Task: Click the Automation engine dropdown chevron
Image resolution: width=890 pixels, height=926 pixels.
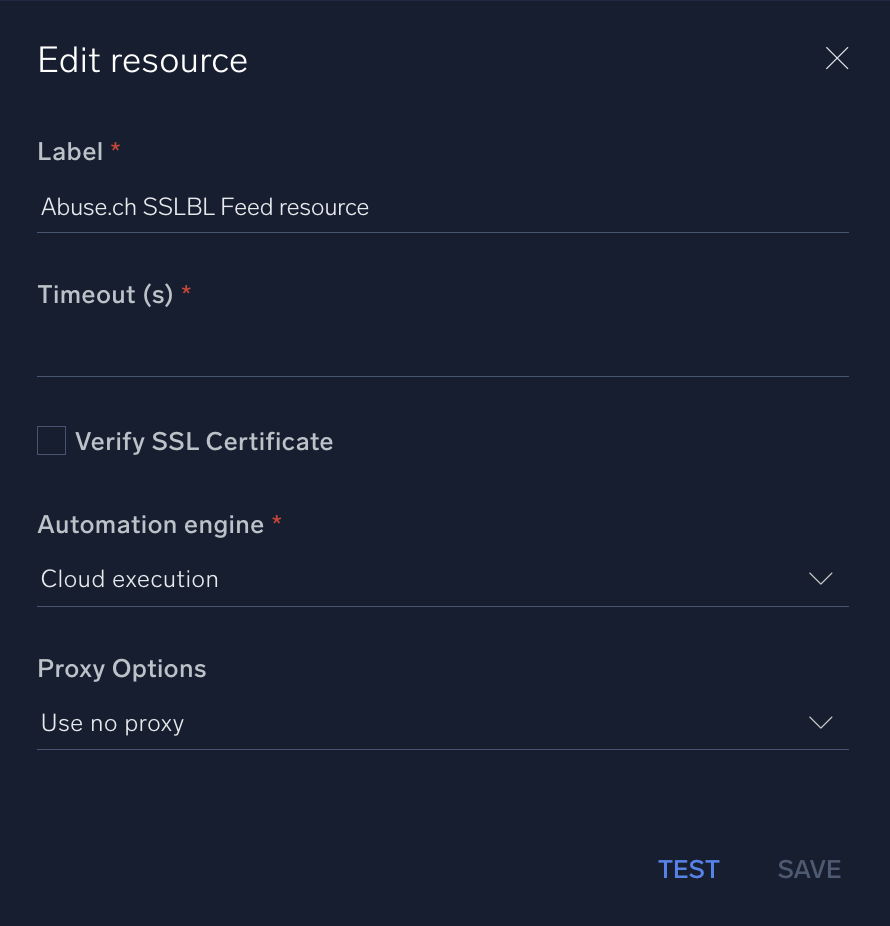Action: click(x=820, y=578)
